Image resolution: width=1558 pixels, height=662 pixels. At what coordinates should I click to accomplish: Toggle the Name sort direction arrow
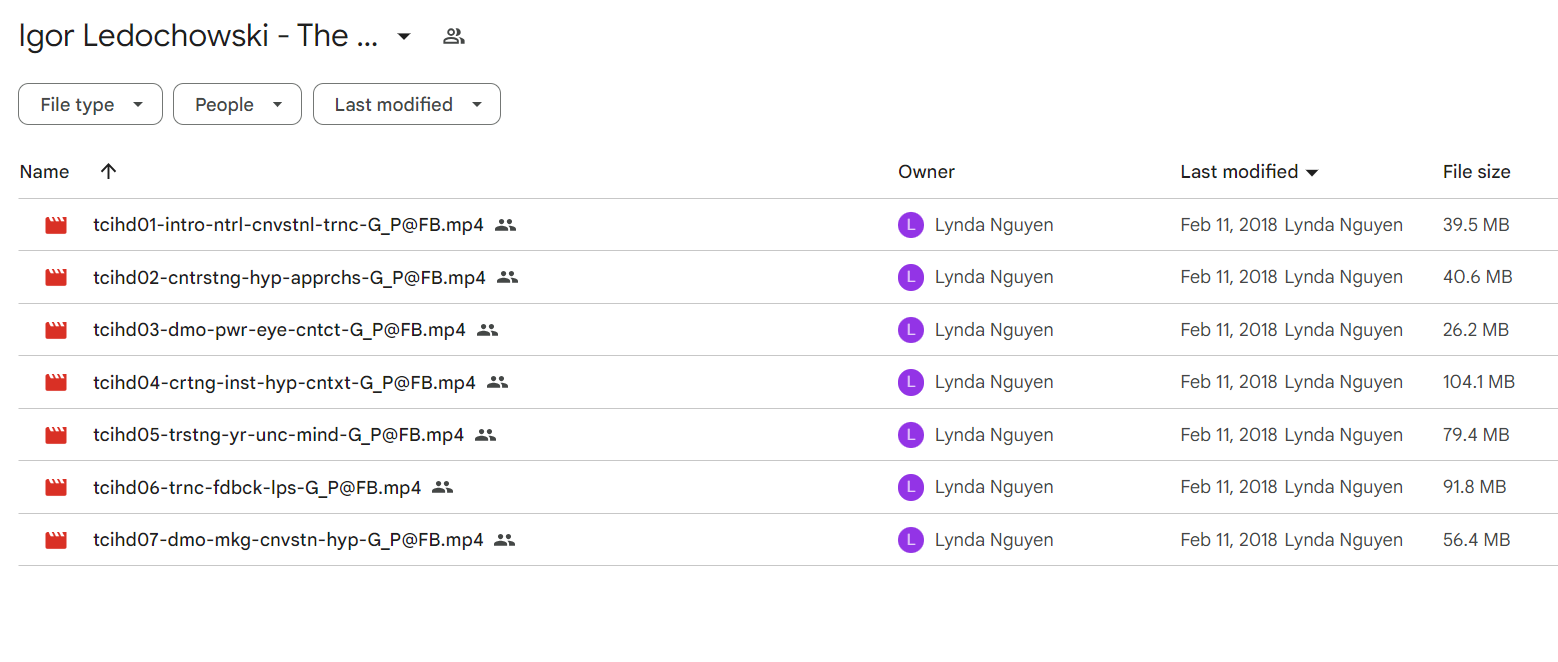pos(109,171)
